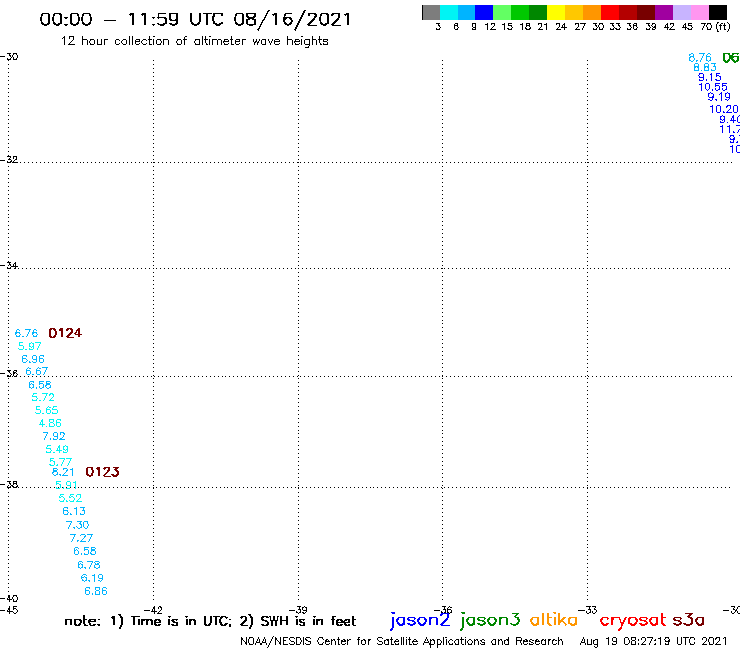Click the cyan swatch in the color scale

pos(448,12)
